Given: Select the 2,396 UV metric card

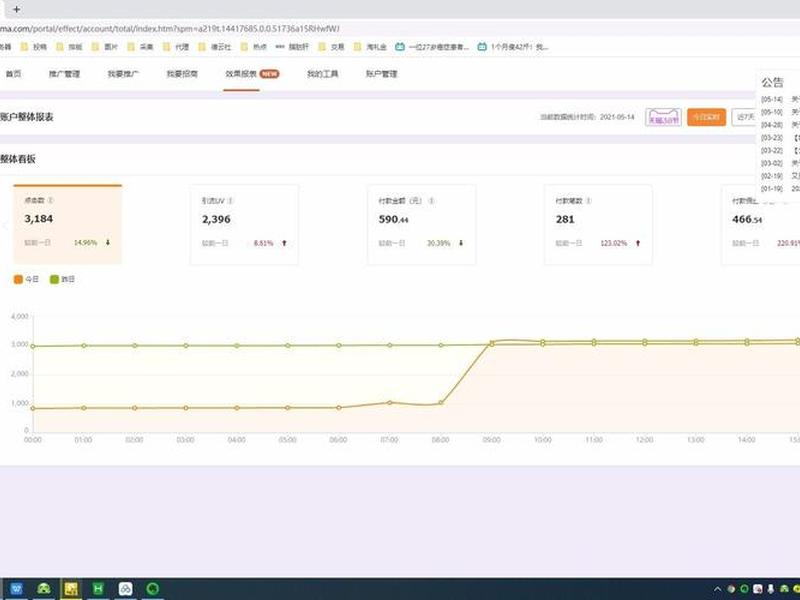Looking at the screenshot, I should click(x=244, y=224).
